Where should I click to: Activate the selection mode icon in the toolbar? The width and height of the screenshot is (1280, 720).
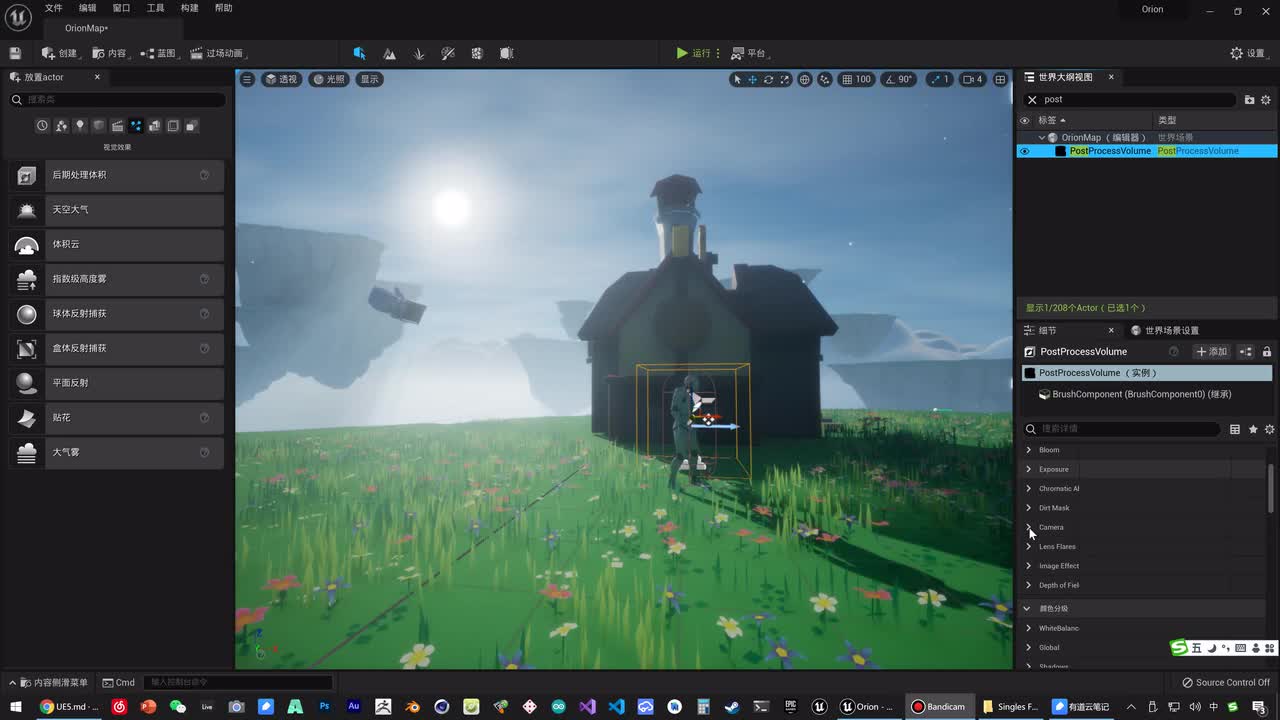[359, 53]
